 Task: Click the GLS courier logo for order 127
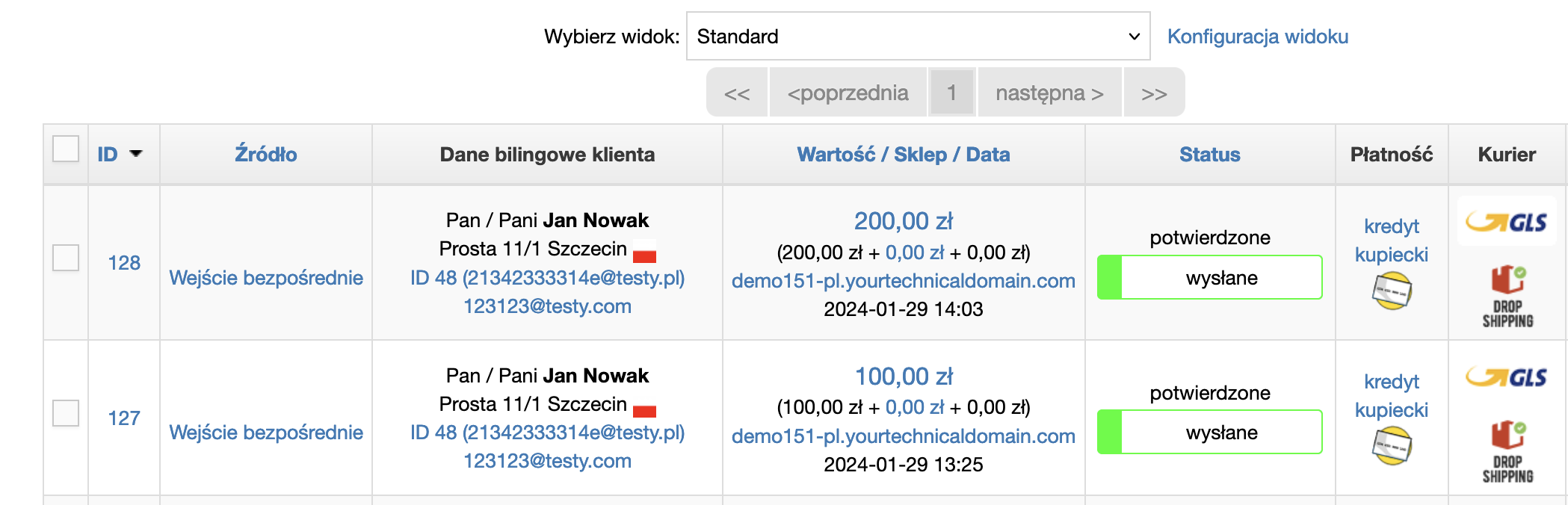(x=1507, y=377)
